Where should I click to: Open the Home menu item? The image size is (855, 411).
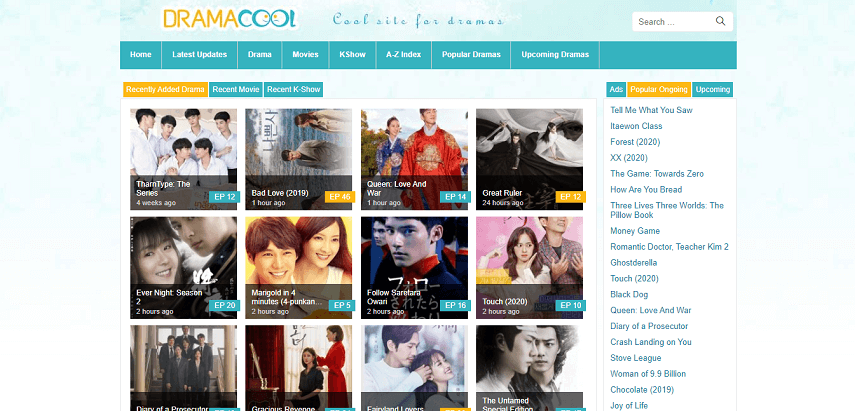point(141,55)
